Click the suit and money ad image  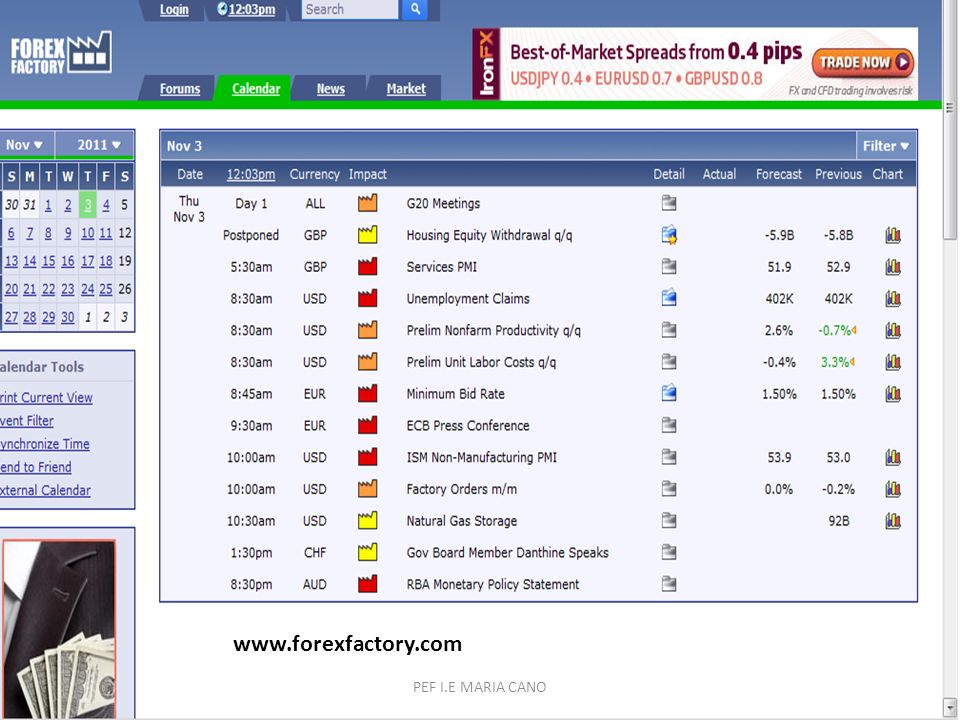click(x=59, y=629)
